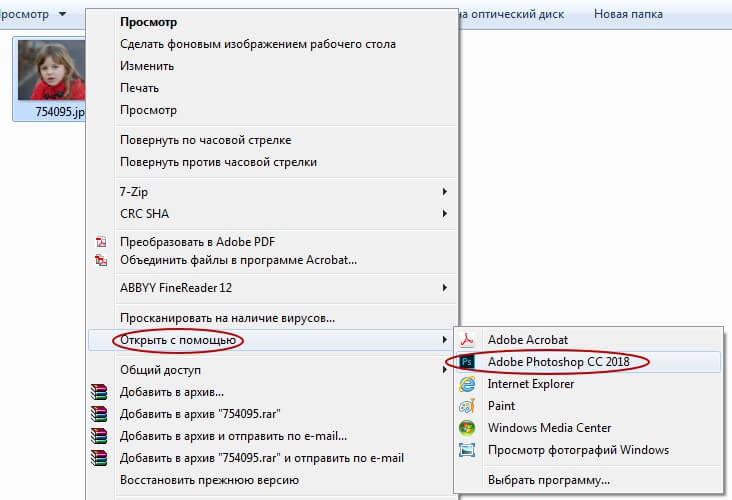Image resolution: width=732 pixels, height=500 pixels.
Task: Expand the 7-Zip submenu arrow
Action: (x=444, y=191)
